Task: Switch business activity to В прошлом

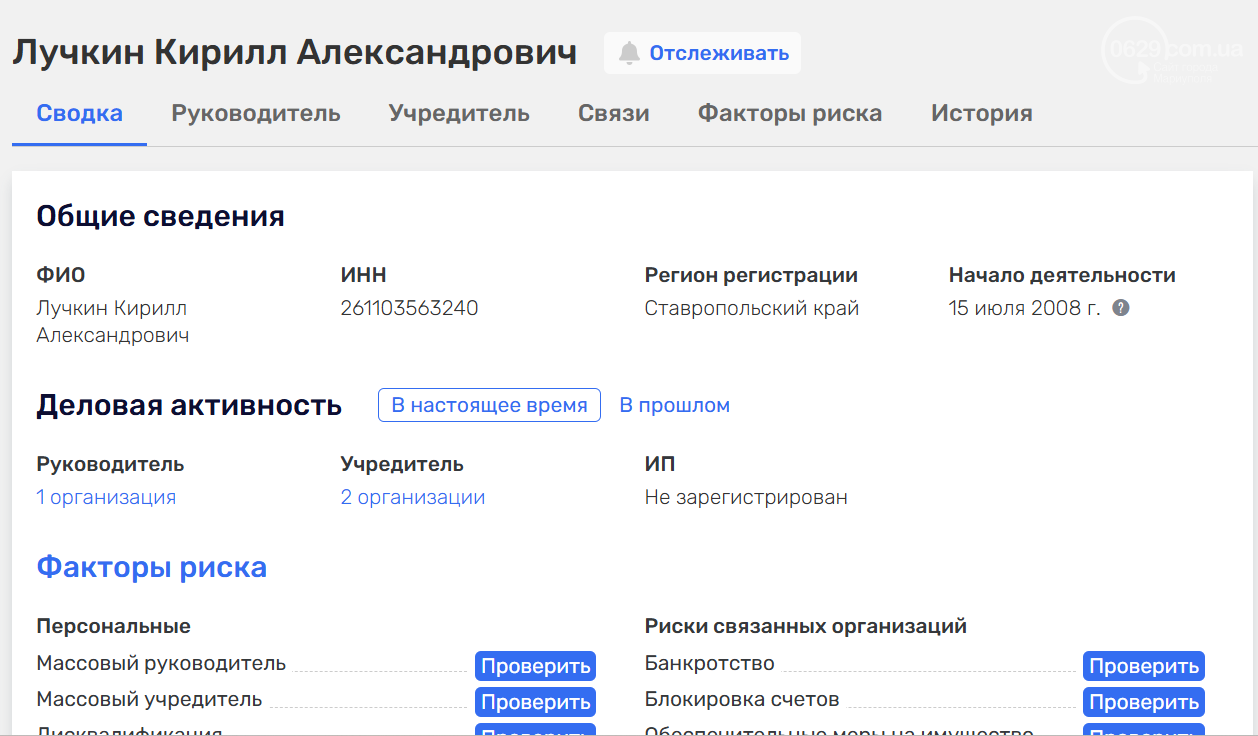Action: click(675, 405)
